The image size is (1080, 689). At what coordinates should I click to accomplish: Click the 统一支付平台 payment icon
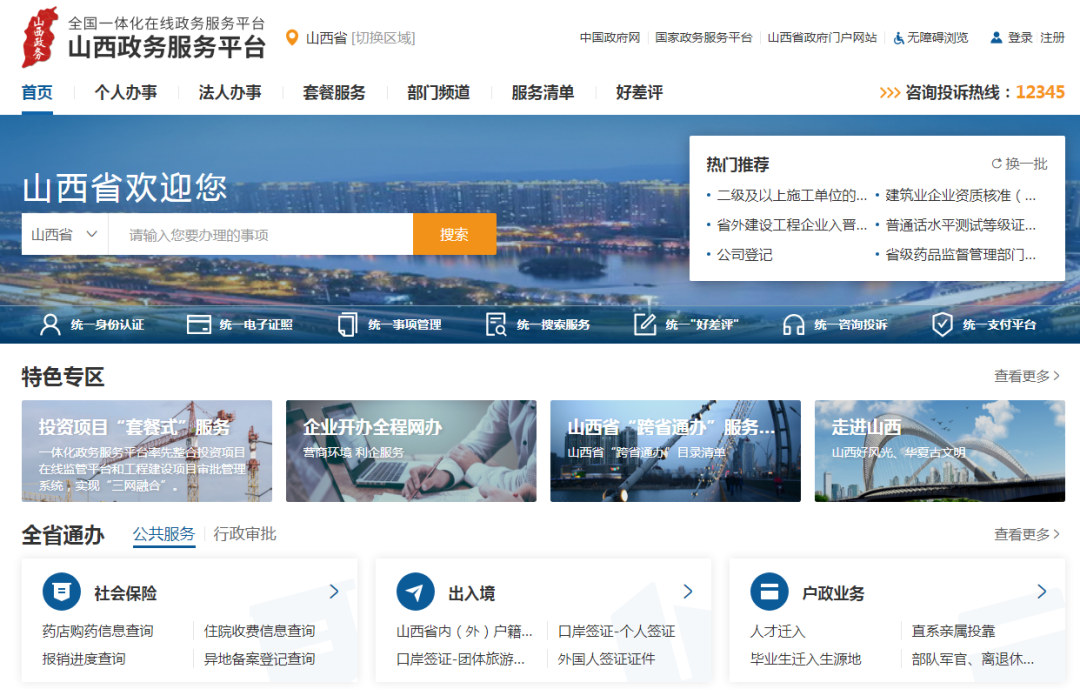pyautogui.click(x=941, y=324)
